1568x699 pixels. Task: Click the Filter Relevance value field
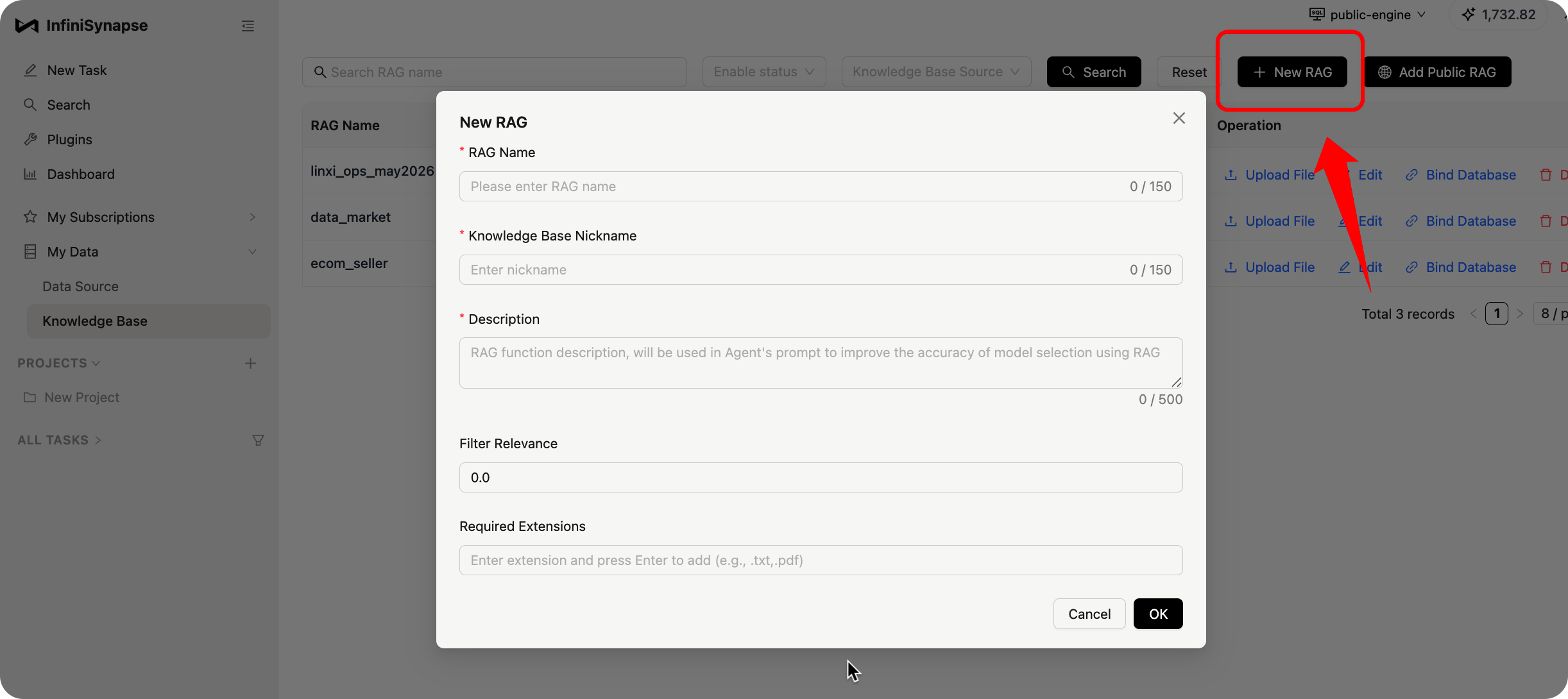click(821, 477)
